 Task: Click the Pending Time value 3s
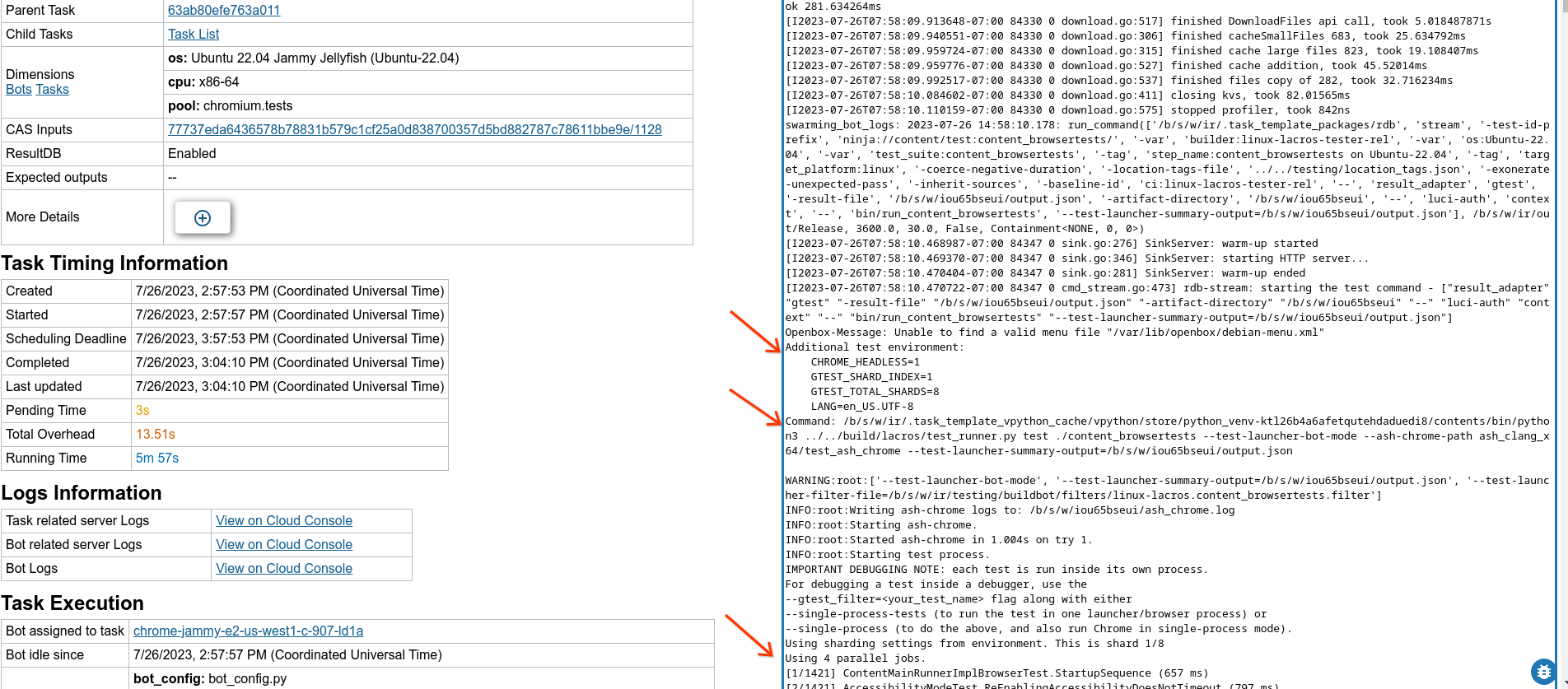(142, 411)
